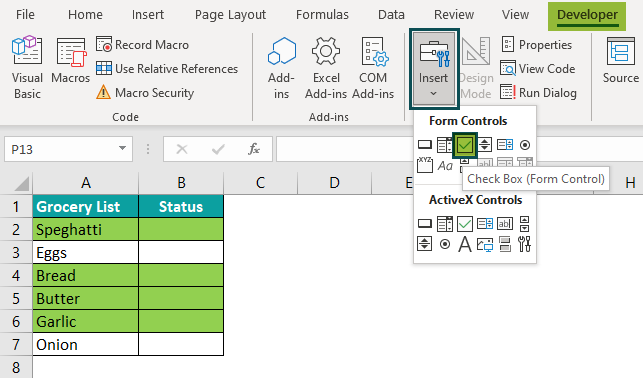Select the ActiveX Image control
The image size is (643, 378).
pos(485,244)
